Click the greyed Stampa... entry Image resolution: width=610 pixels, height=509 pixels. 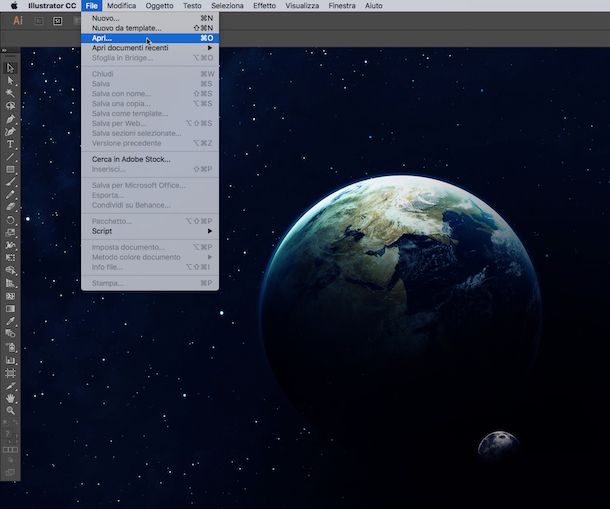click(x=150, y=283)
